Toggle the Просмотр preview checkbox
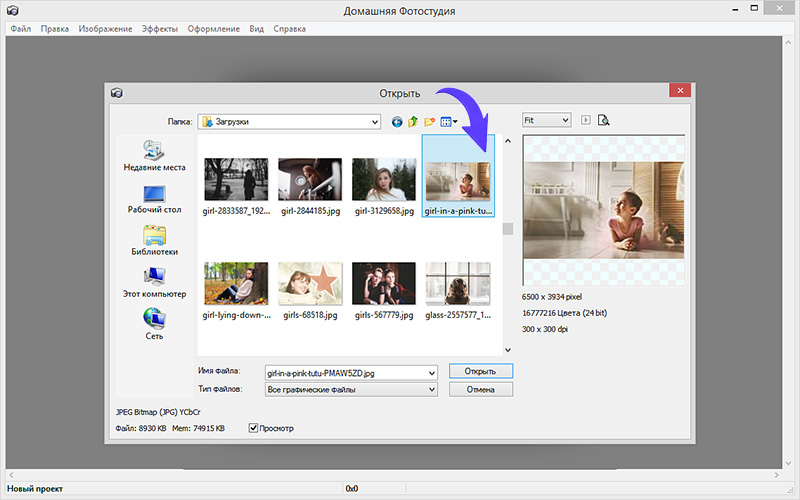800x500 pixels. (x=254, y=428)
